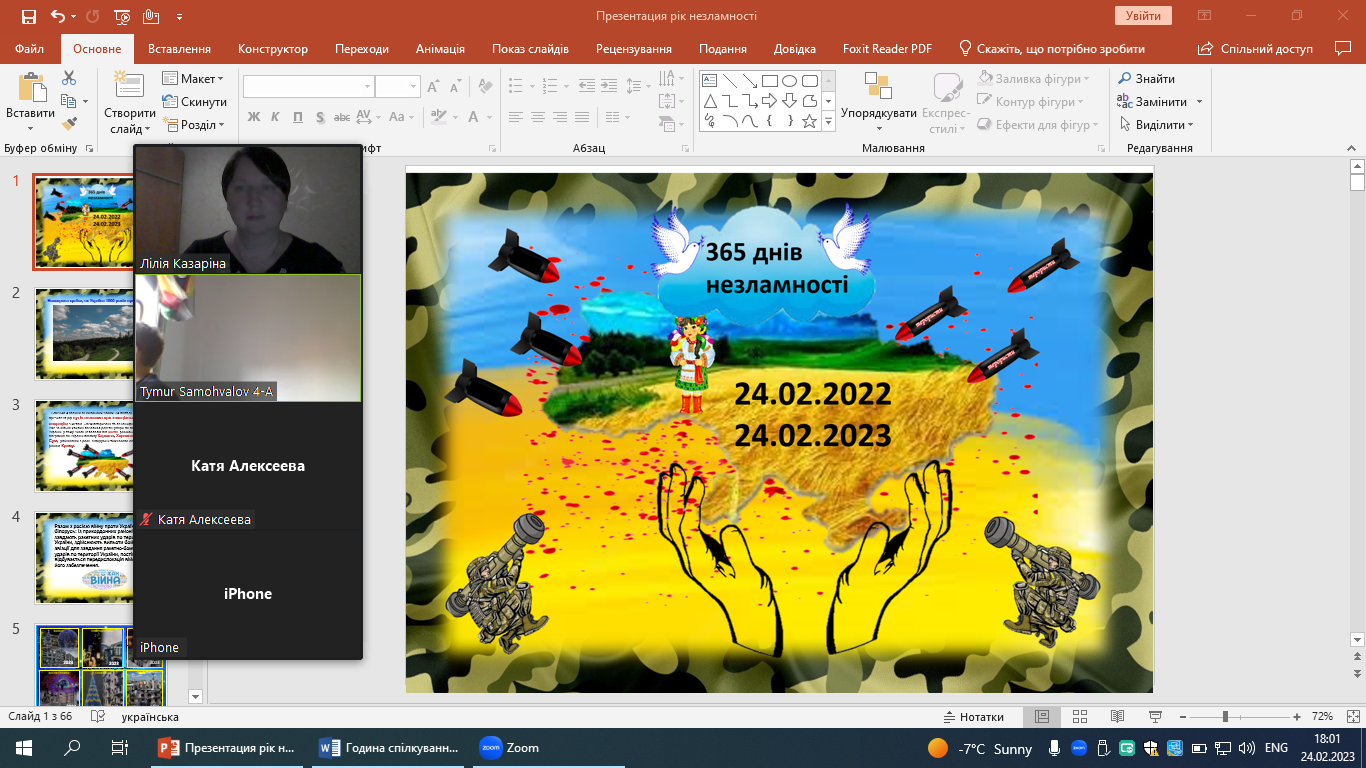
Task: Click the Увійти sign-in button
Action: tap(1142, 16)
